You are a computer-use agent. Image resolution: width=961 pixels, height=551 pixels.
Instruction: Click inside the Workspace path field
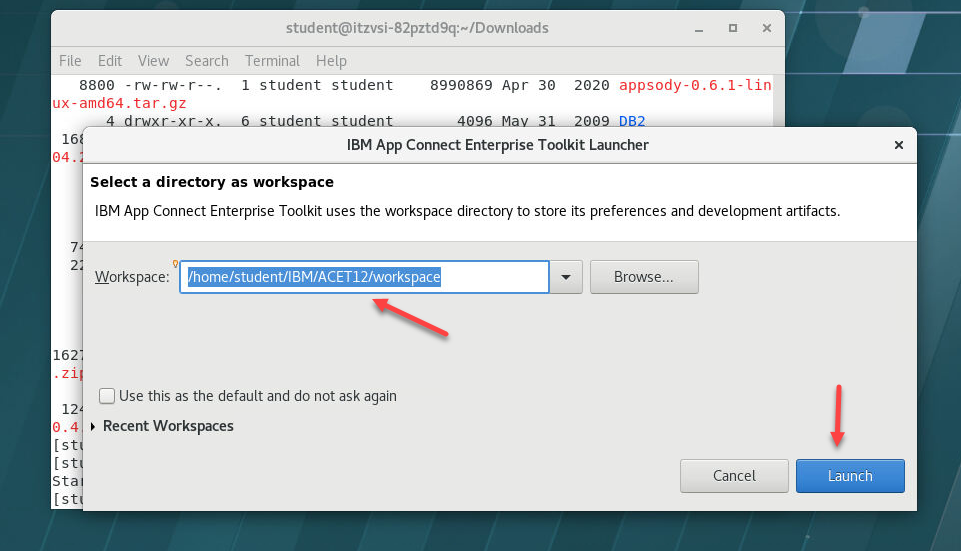(x=364, y=277)
